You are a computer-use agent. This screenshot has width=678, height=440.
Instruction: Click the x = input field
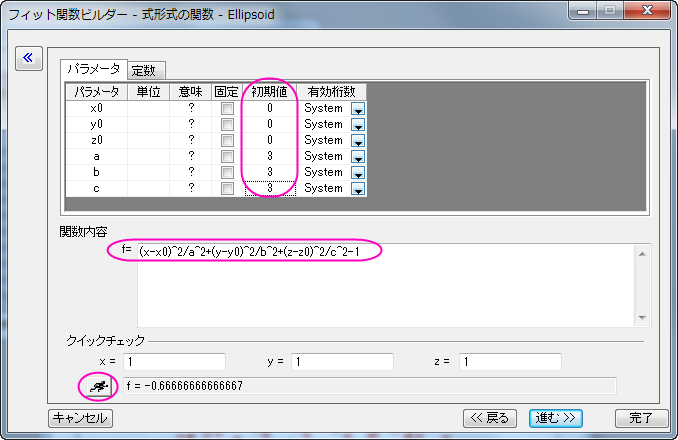point(175,362)
